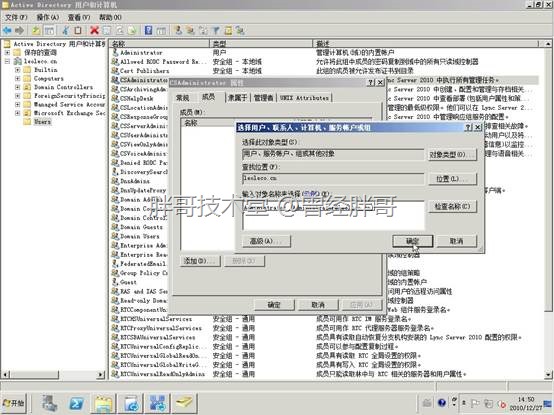Click into the object names input box
Viewport: 554px width, 415px height.
(x=333, y=215)
